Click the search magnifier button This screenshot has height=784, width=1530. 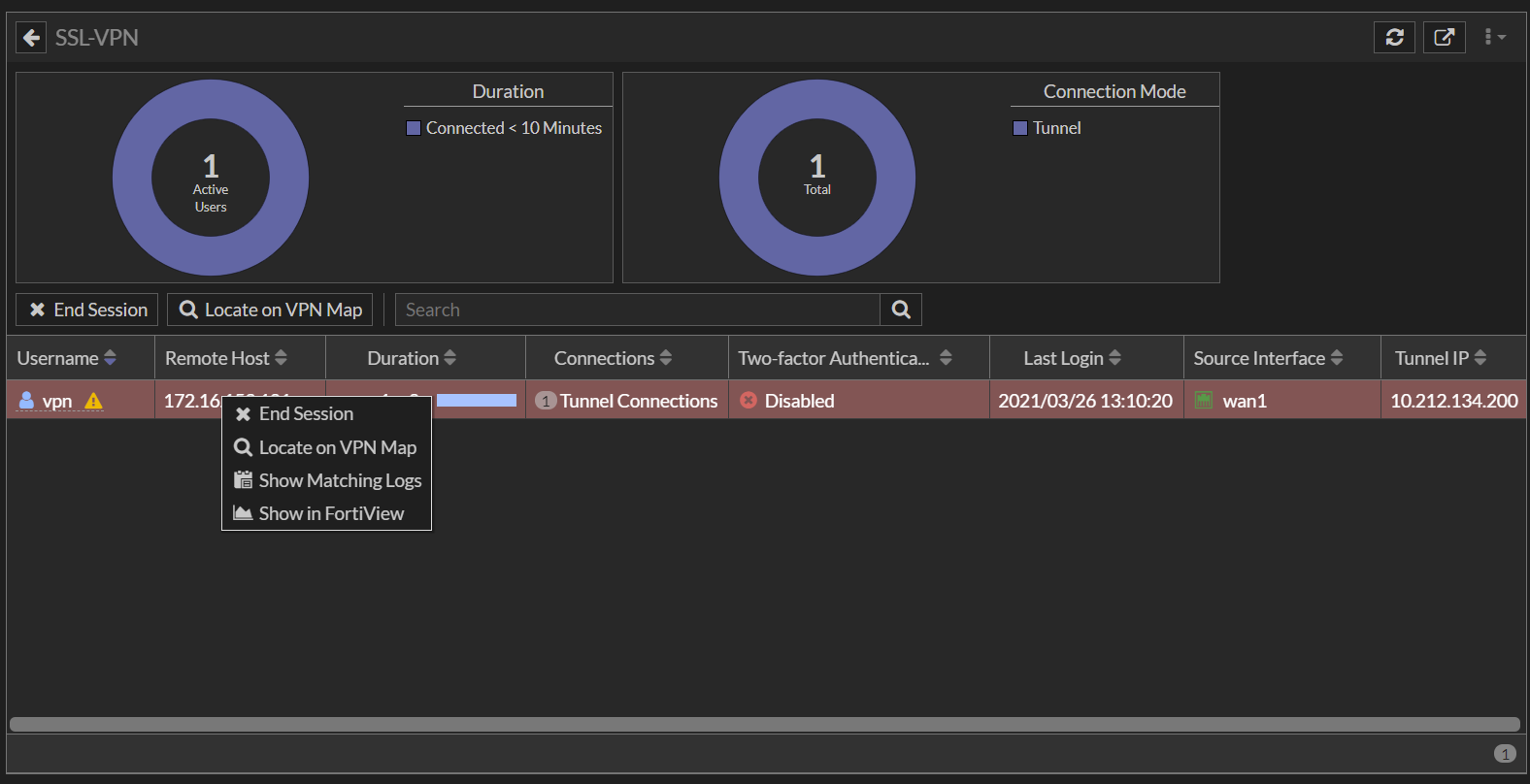(x=901, y=310)
